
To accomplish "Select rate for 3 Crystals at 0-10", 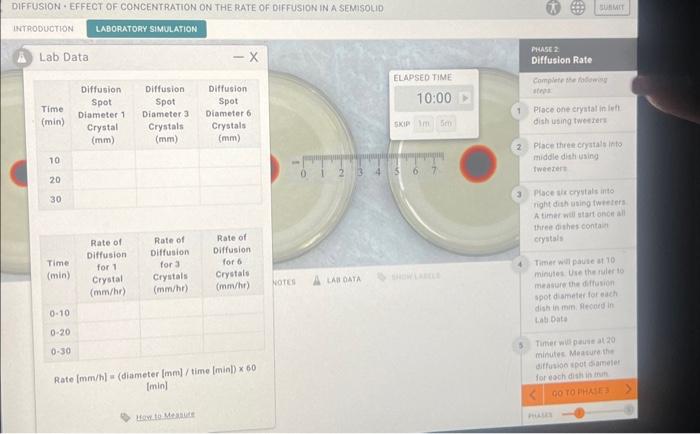I will click(x=171, y=309).
